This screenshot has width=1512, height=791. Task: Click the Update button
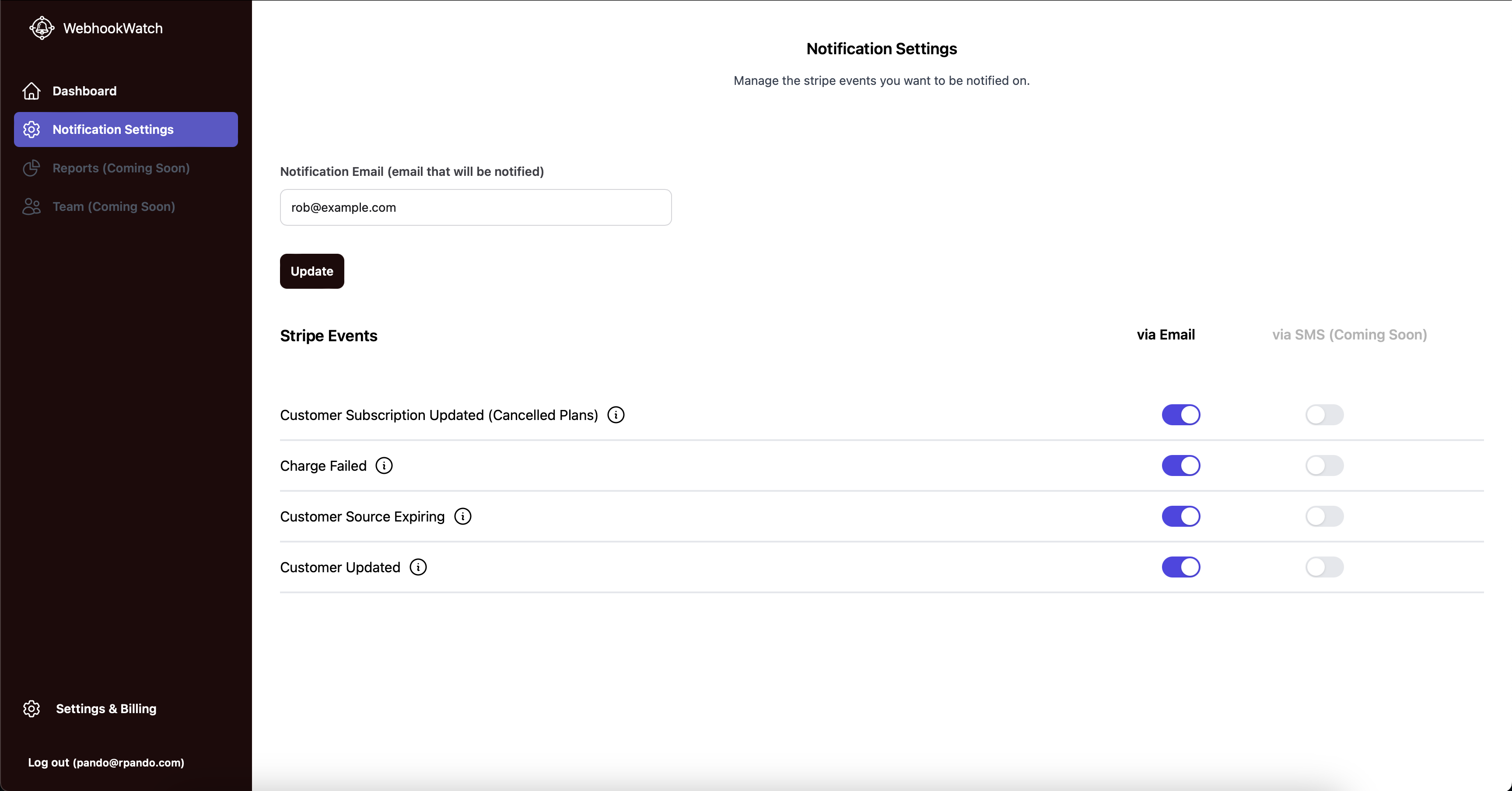(x=311, y=271)
